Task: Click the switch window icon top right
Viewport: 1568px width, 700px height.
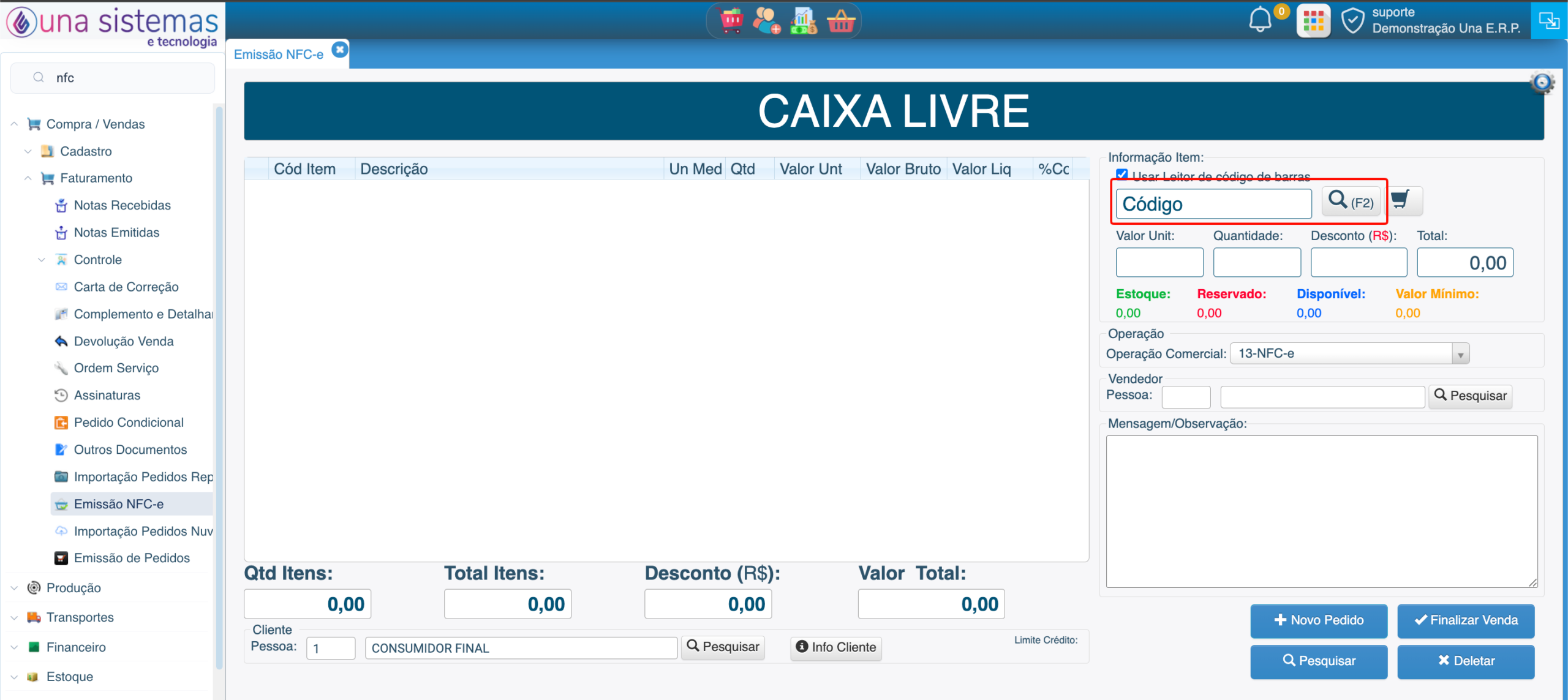Action: pos(1549,21)
